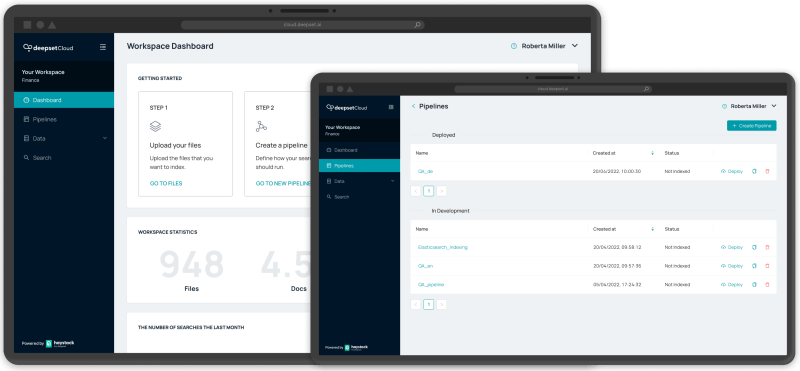Open the QA_en pipeline
The width and height of the screenshot is (800, 371).
(x=425, y=266)
